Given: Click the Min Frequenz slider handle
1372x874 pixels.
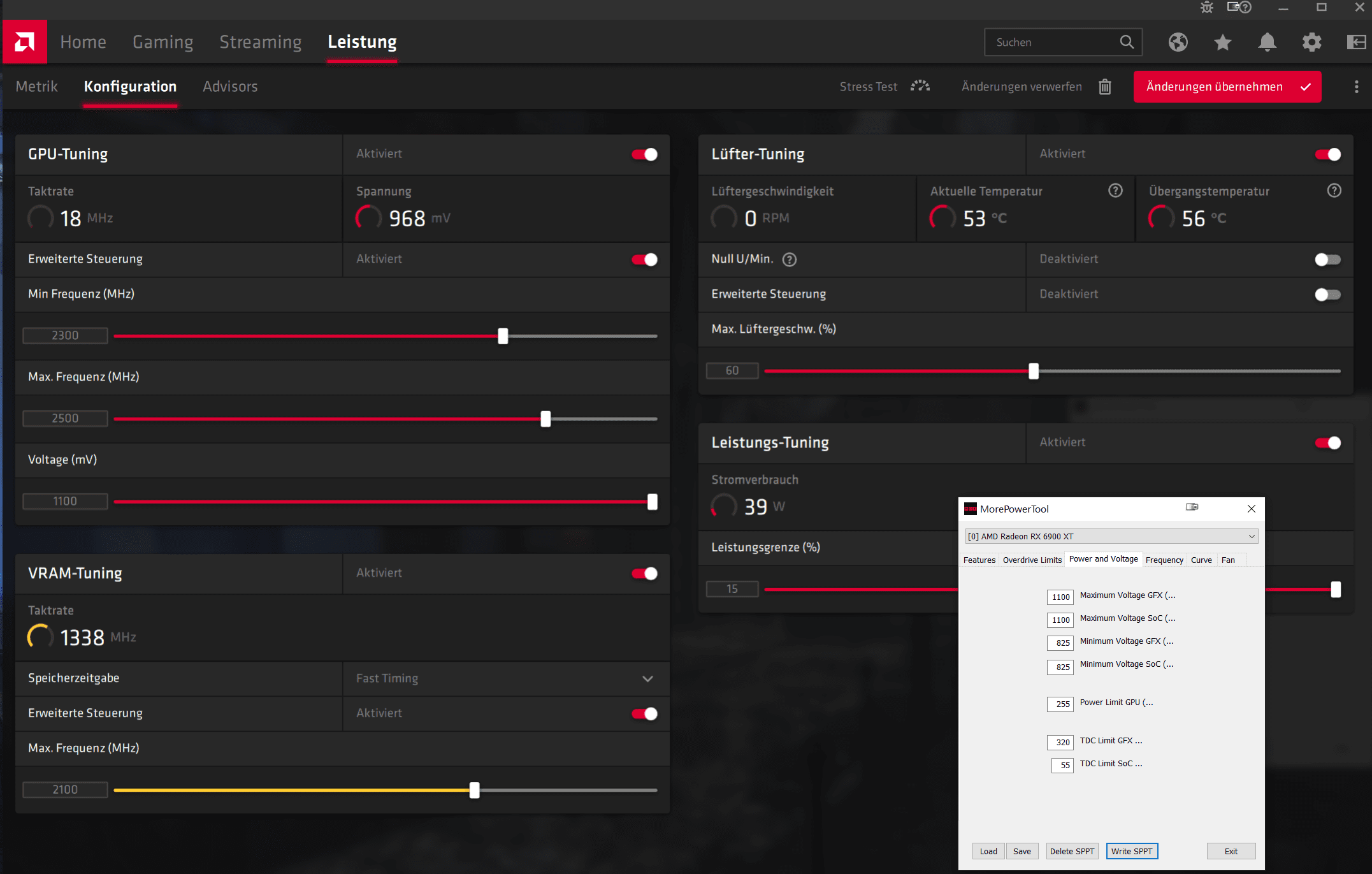Looking at the screenshot, I should tap(503, 336).
